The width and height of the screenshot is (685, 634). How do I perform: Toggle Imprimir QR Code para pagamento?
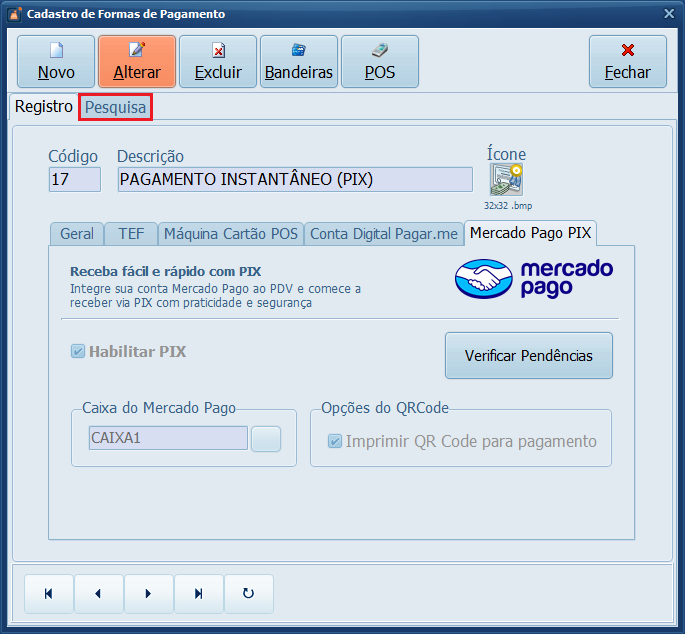(x=335, y=441)
